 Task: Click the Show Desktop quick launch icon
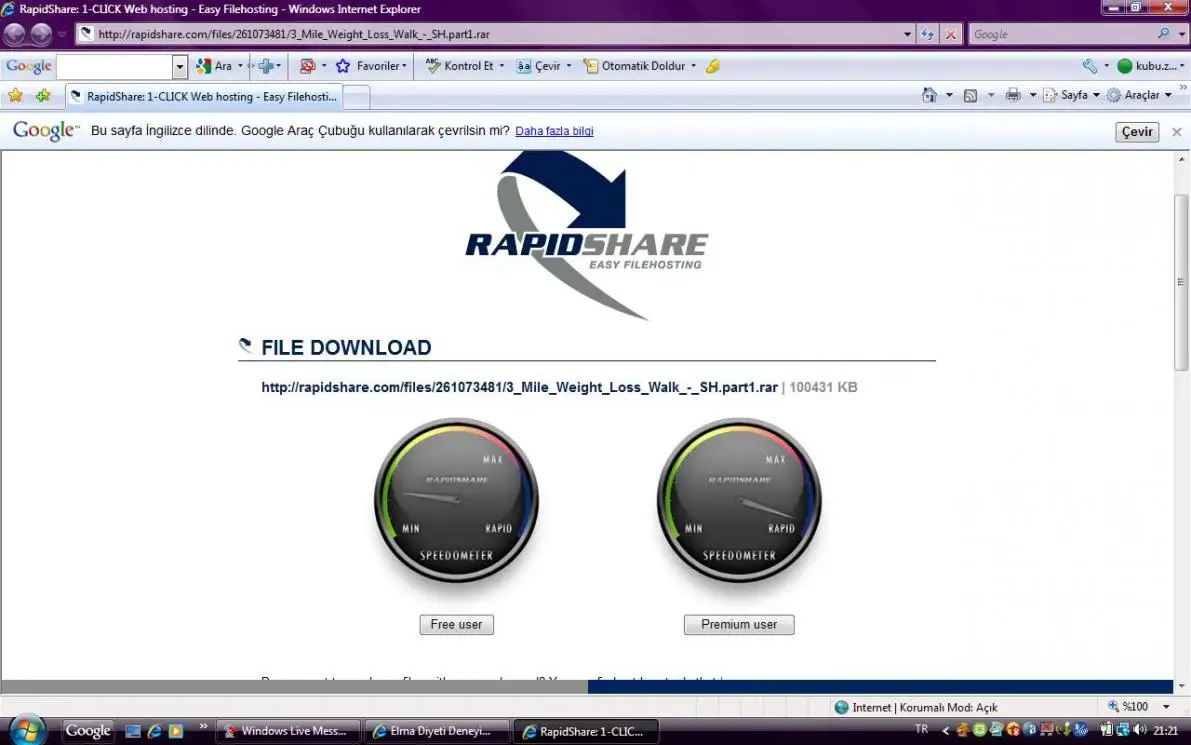coord(133,731)
